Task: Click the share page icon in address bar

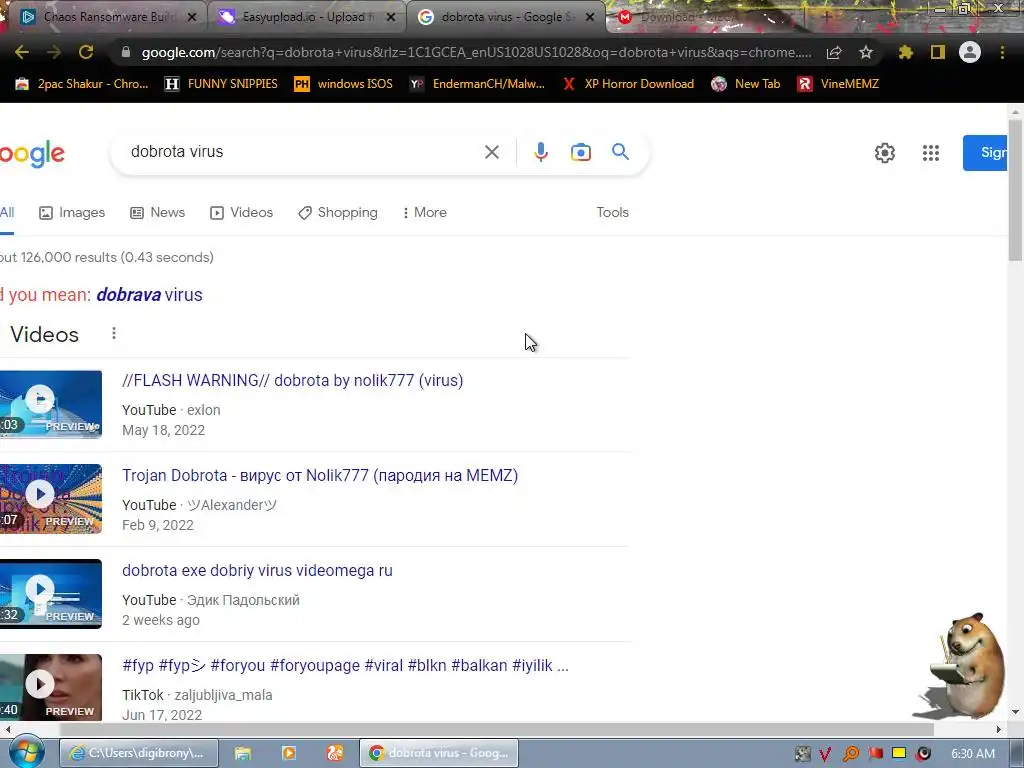Action: click(x=834, y=53)
